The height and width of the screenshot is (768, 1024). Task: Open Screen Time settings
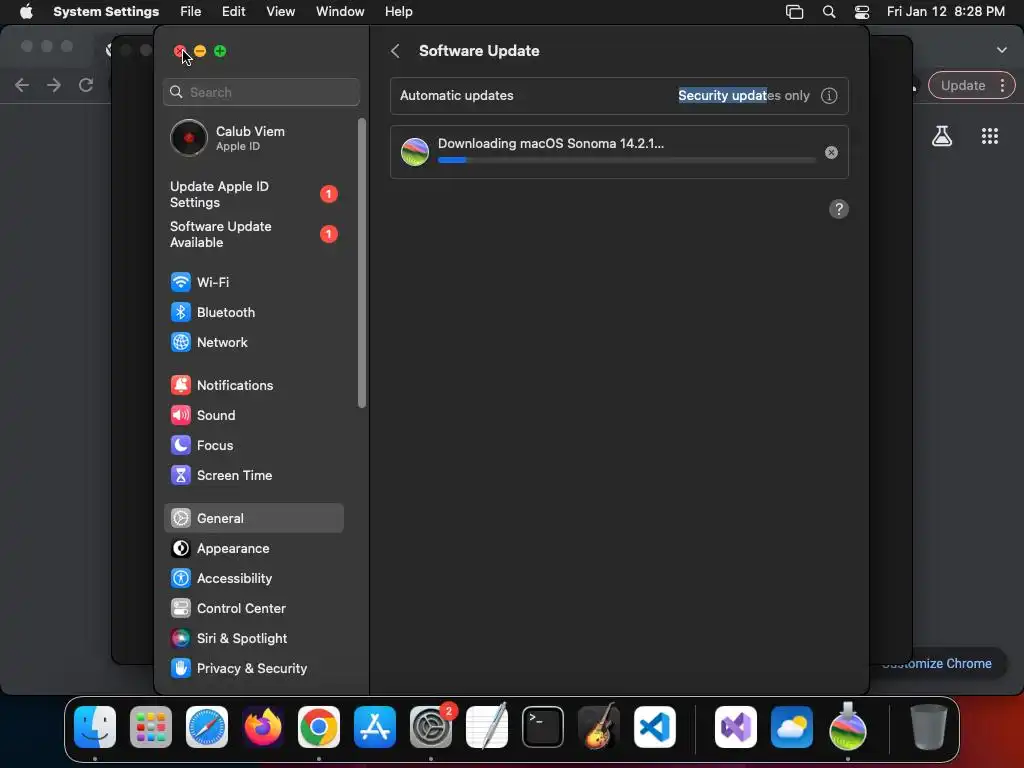click(253, 475)
